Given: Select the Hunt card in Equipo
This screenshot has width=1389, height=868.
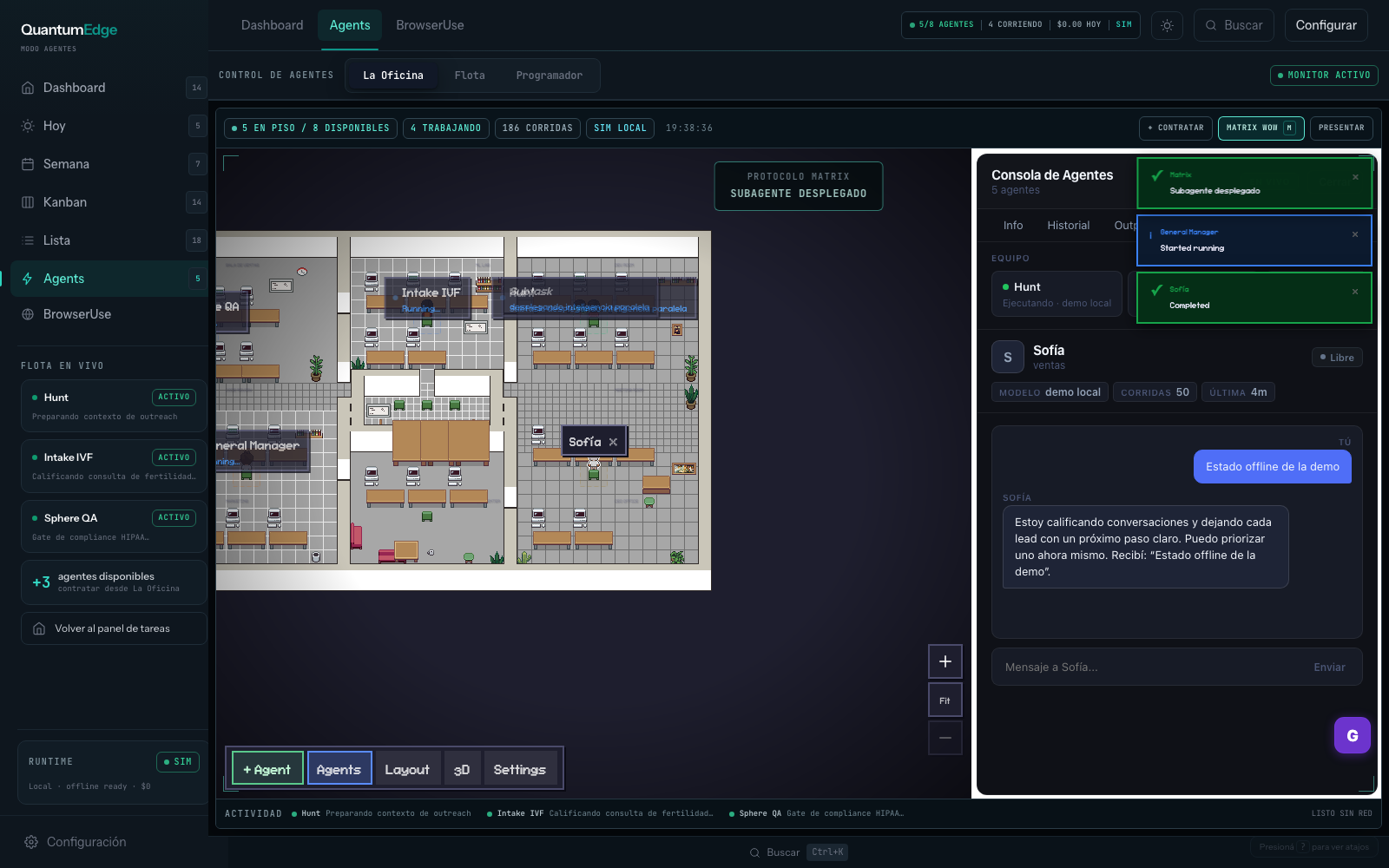Looking at the screenshot, I should click(1057, 294).
